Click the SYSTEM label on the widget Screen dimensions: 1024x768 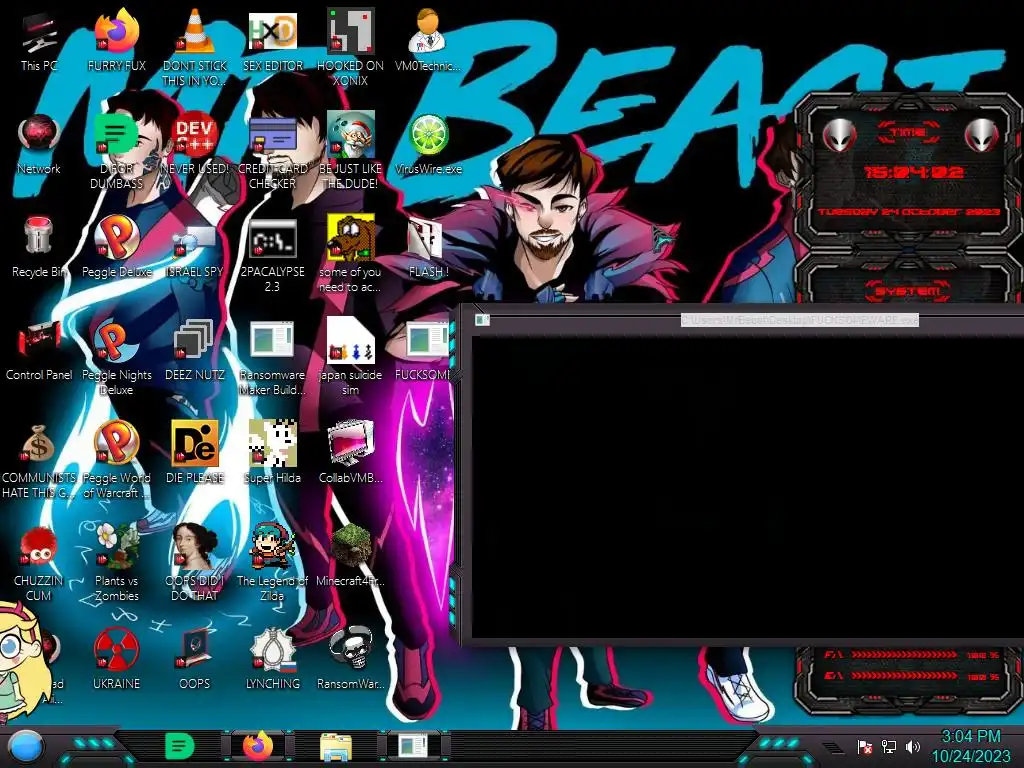[908, 291]
